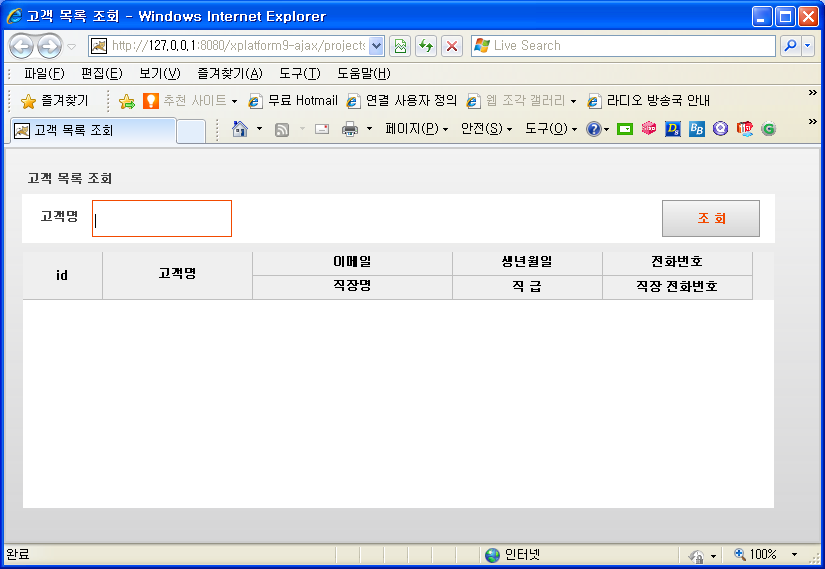This screenshot has width=825, height=569.
Task: Click the Stop loading red X icon
Action: pos(451,46)
